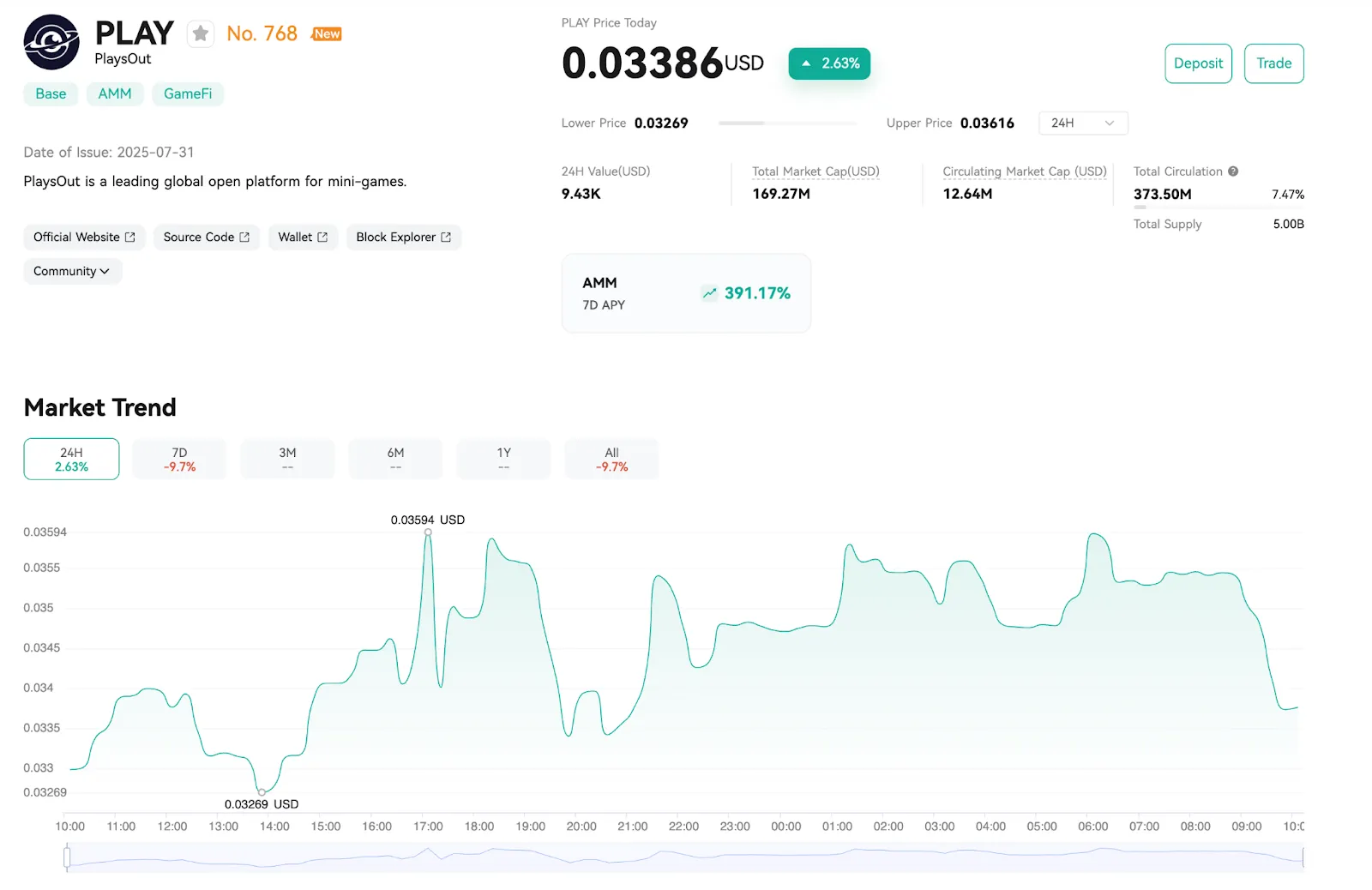Click the 0.03594 USD peak marker on chart
Viewport: 1372px width, 890px height.
tap(428, 532)
